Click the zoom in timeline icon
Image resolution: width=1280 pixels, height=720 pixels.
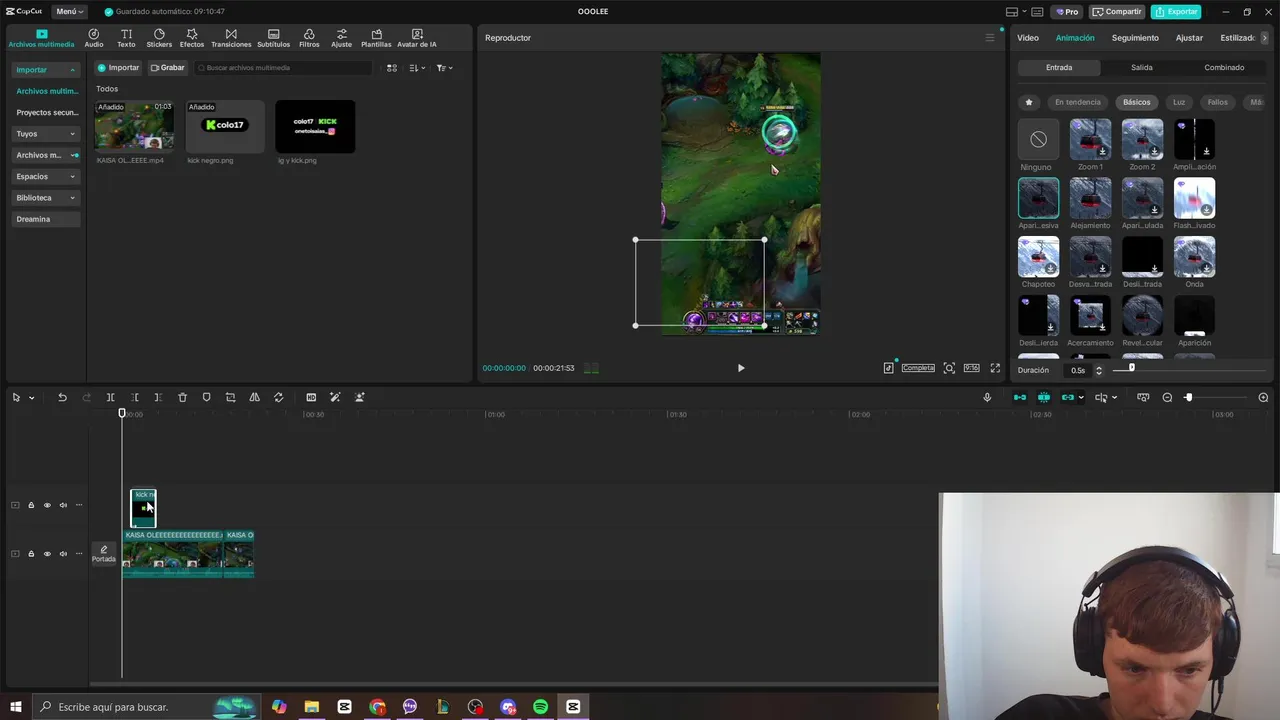click(1263, 397)
